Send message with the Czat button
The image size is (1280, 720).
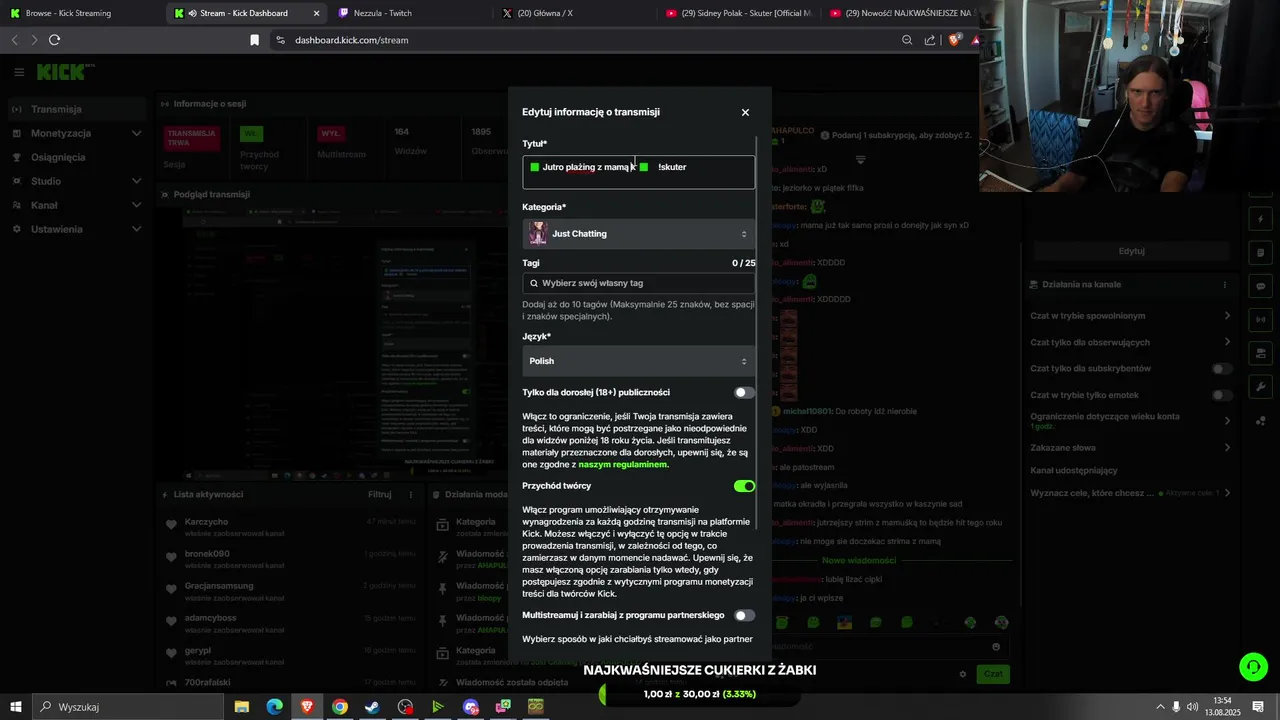993,674
